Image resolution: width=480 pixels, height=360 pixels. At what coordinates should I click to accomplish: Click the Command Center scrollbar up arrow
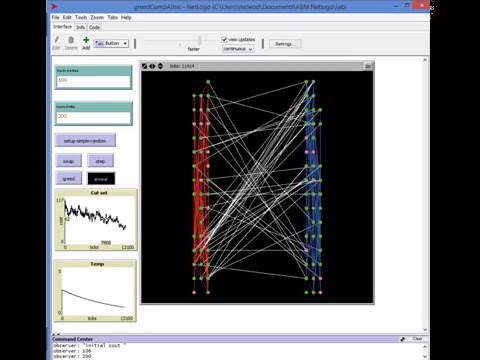pos(425,346)
